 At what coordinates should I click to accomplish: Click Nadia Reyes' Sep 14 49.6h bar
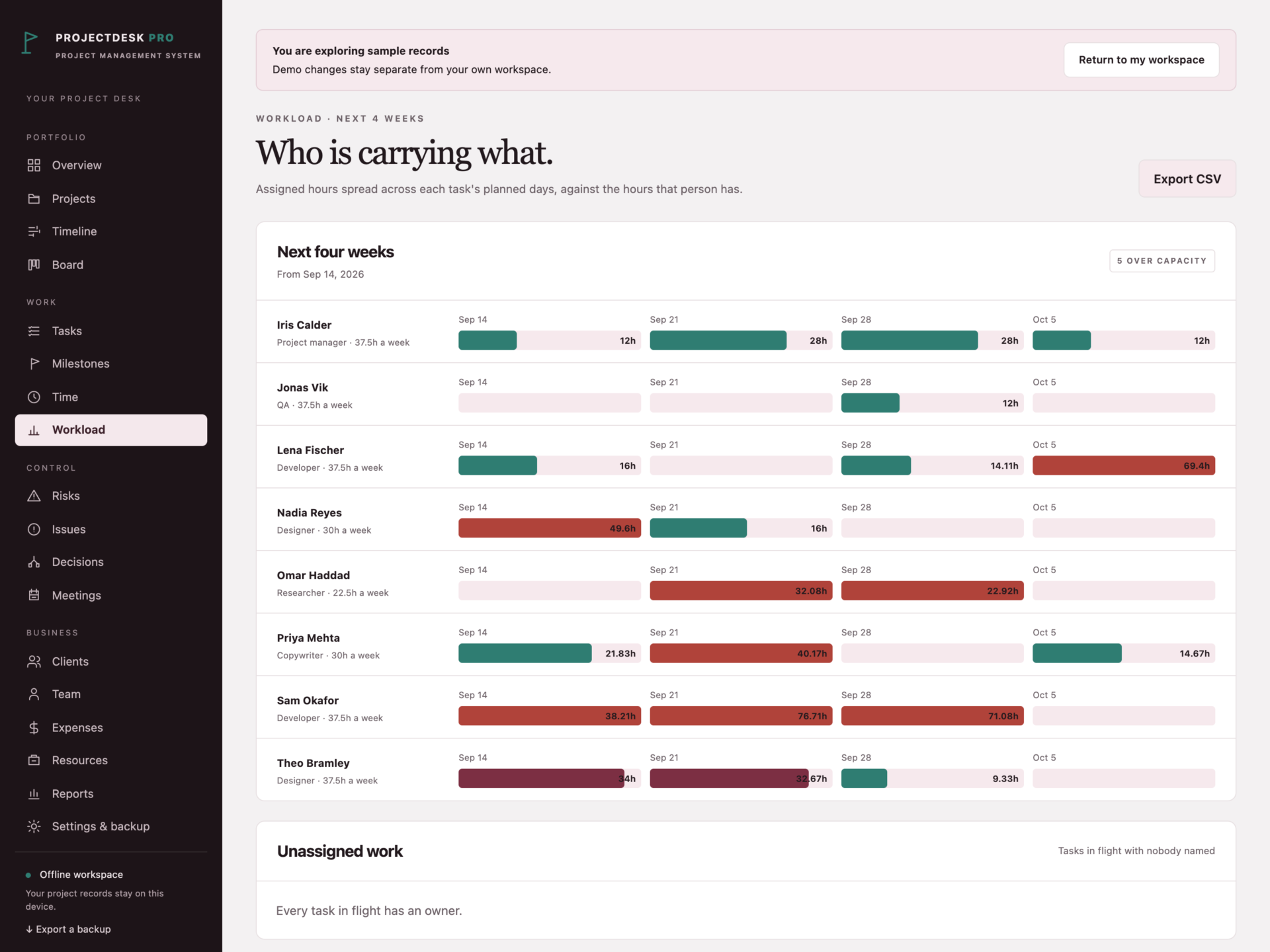[549, 528]
